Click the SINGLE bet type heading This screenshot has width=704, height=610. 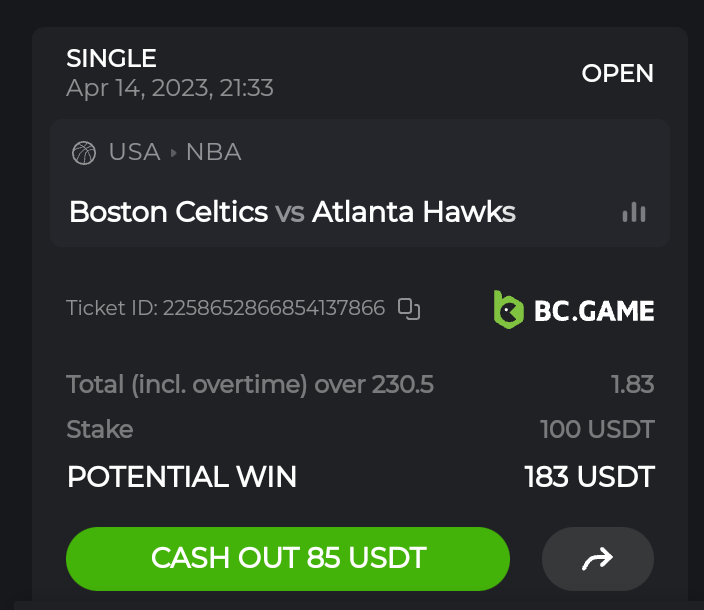[x=111, y=59]
